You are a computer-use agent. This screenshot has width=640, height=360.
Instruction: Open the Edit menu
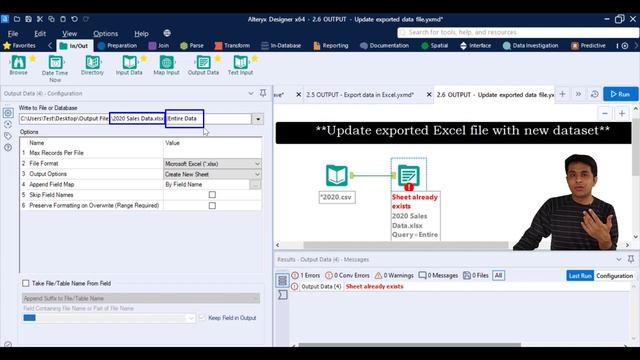pyautogui.click(x=40, y=33)
